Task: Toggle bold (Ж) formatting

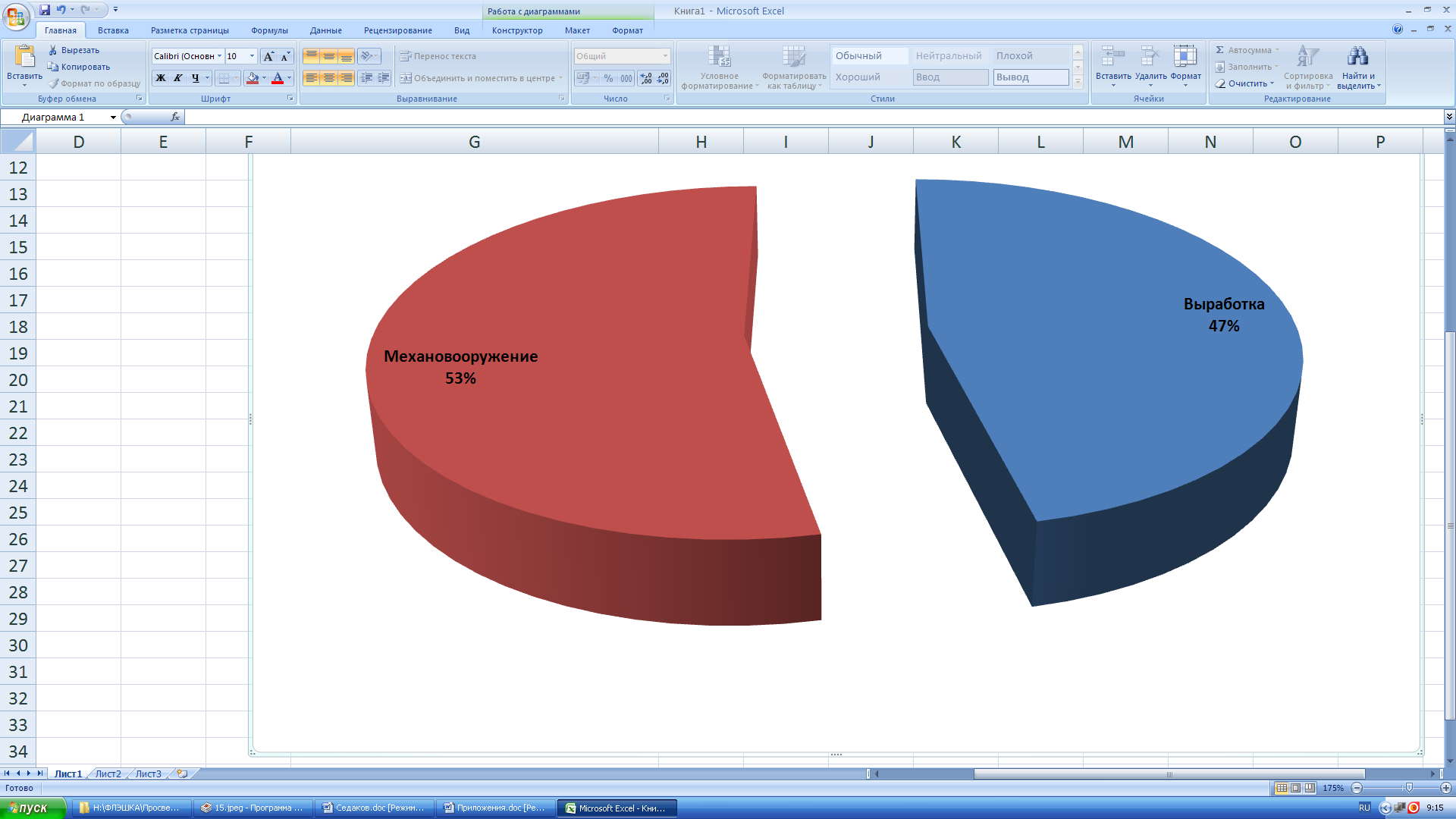Action: click(x=161, y=78)
